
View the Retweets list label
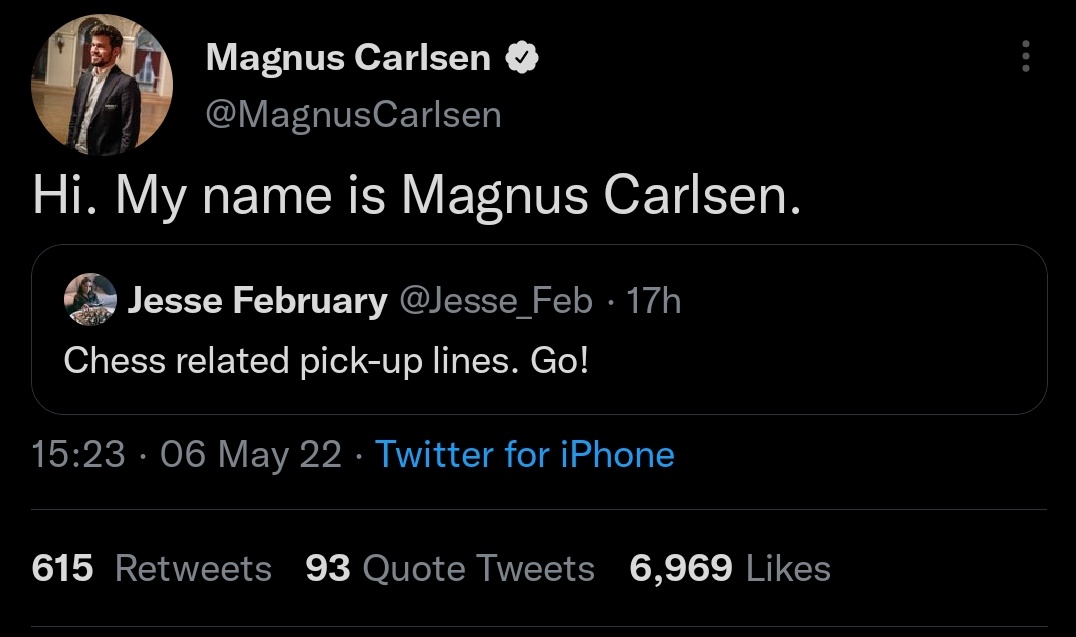[x=193, y=568]
